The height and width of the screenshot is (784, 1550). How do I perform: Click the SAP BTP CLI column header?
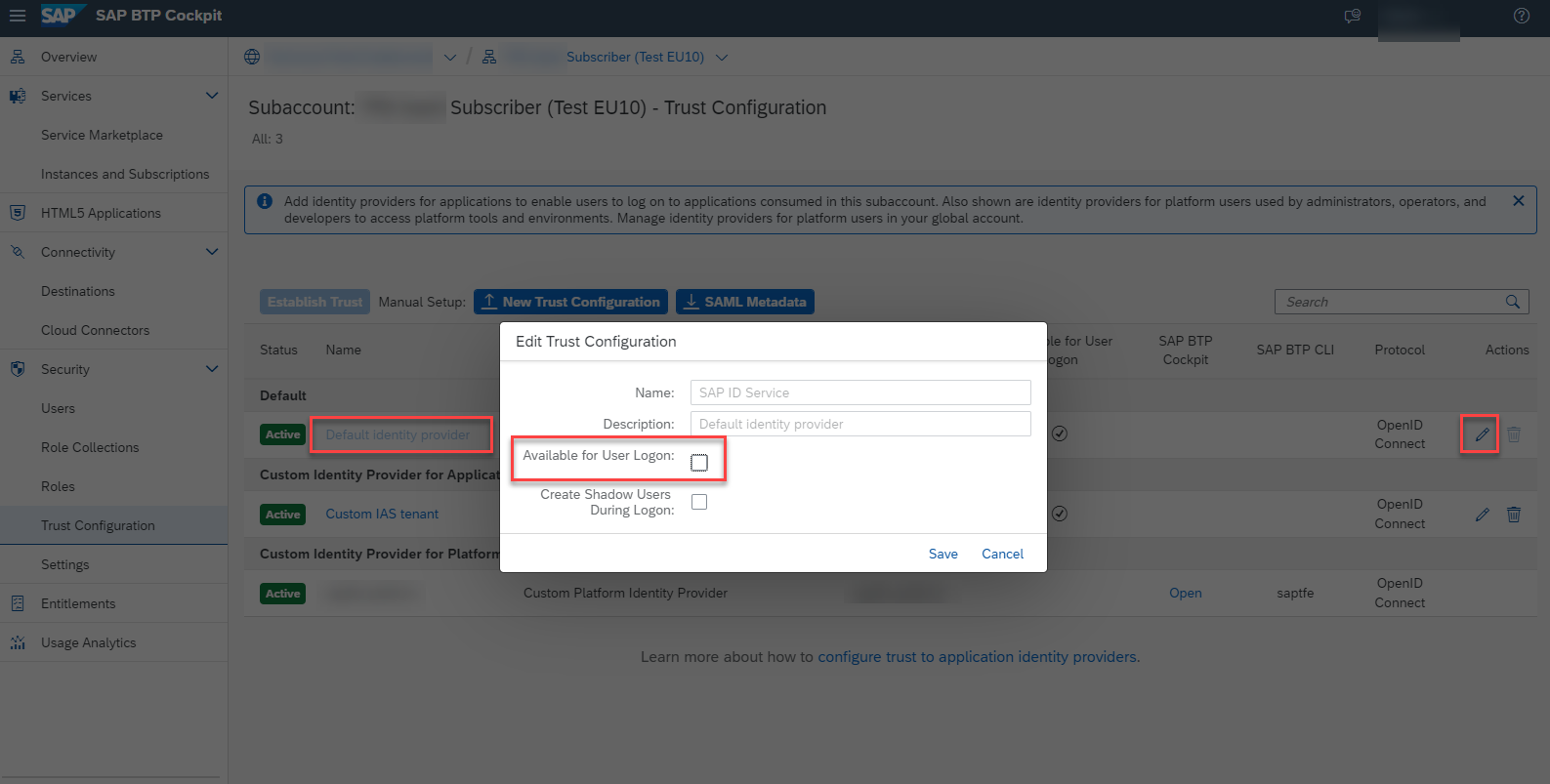[1295, 350]
